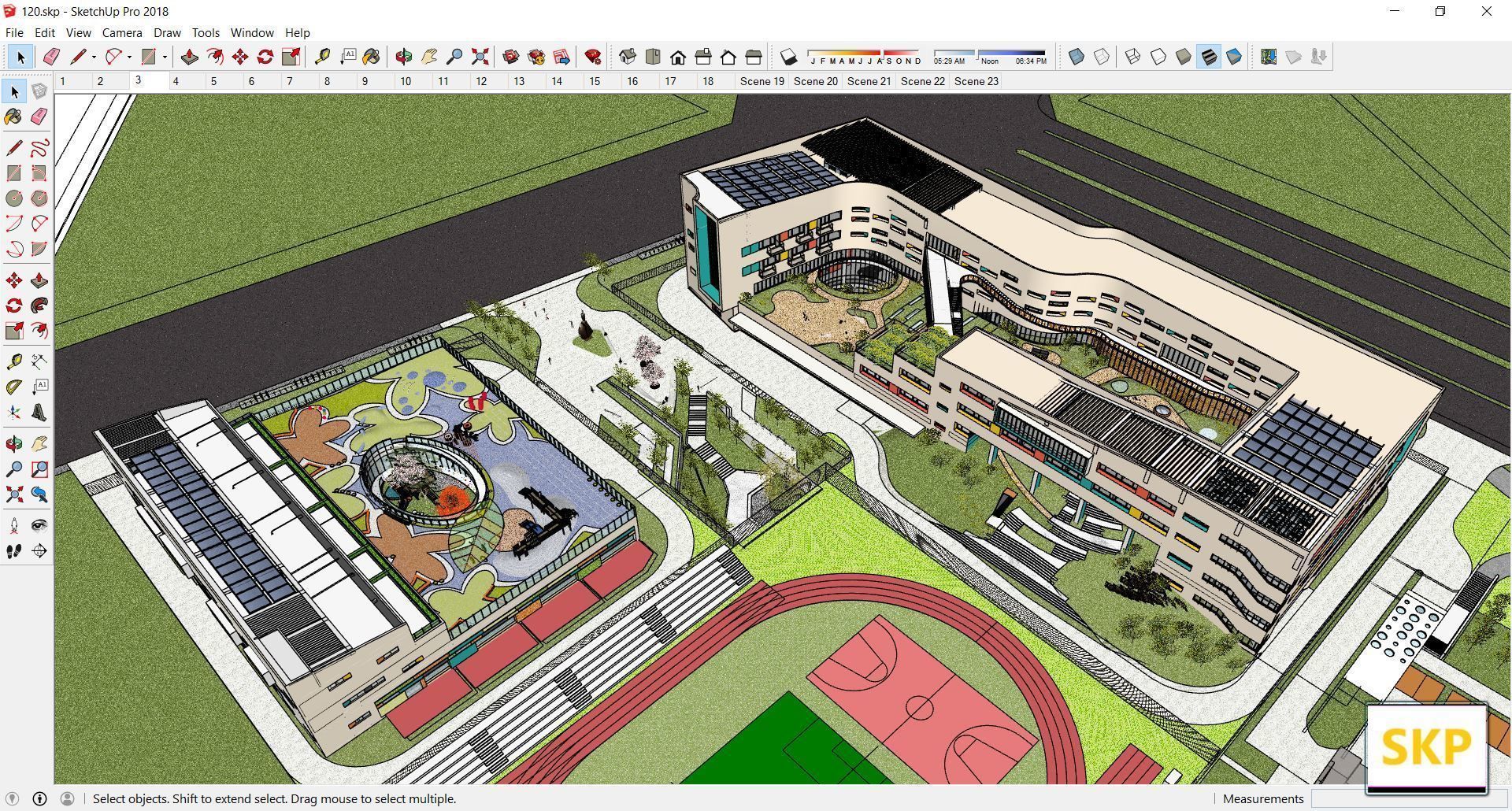This screenshot has width=1512, height=811.
Task: Open the File menu
Action: point(14,32)
